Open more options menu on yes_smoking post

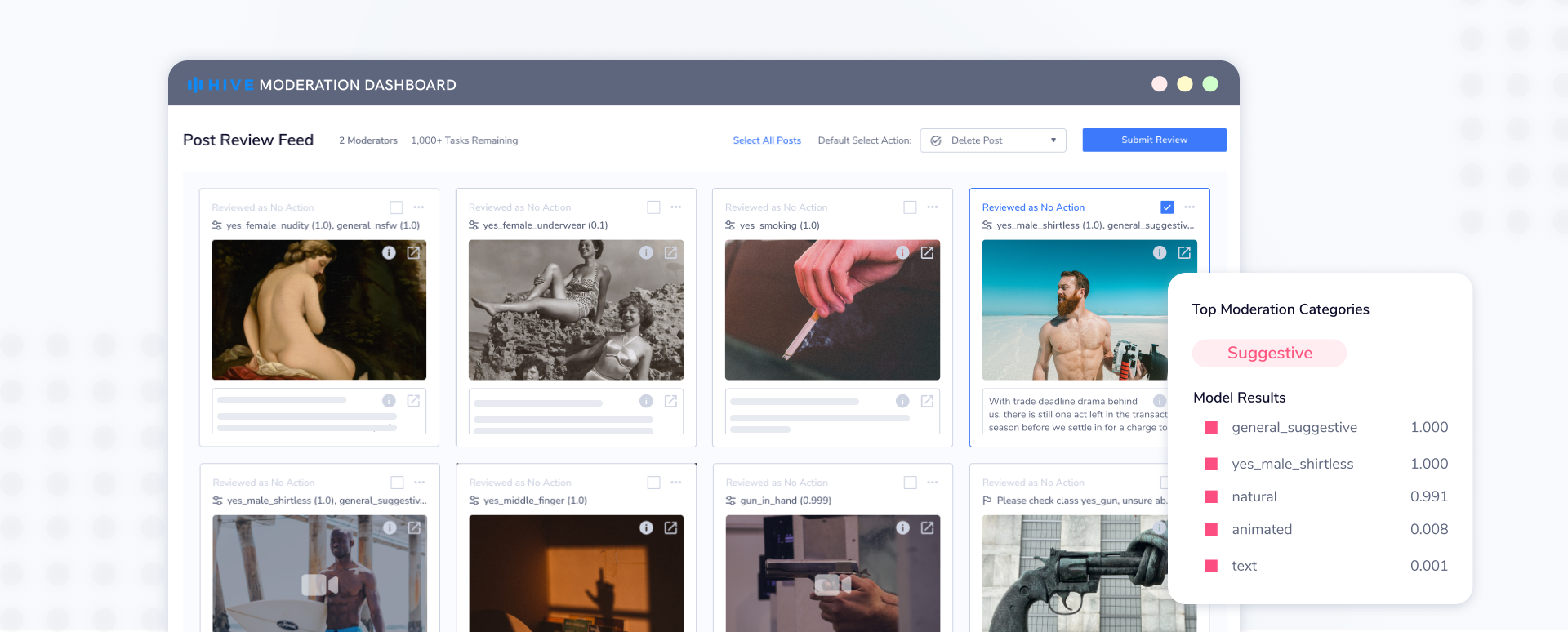pyautogui.click(x=933, y=207)
